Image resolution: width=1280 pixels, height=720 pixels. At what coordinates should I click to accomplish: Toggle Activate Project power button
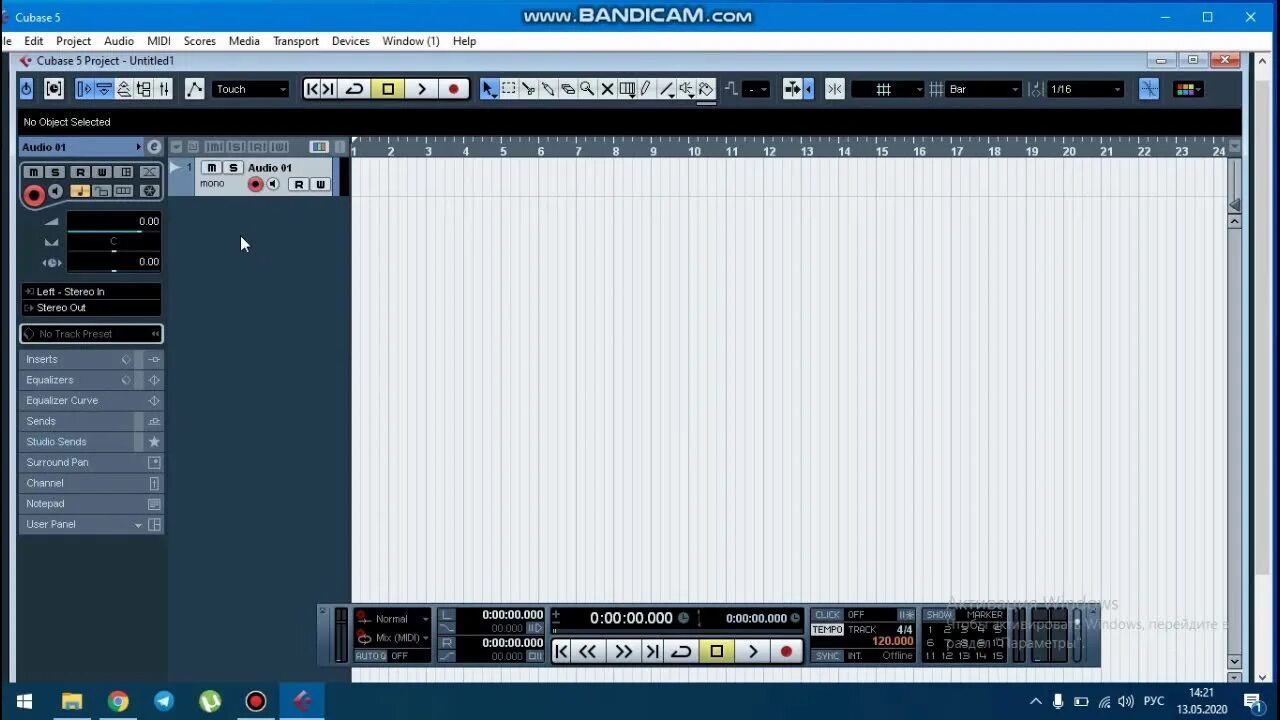coord(26,89)
